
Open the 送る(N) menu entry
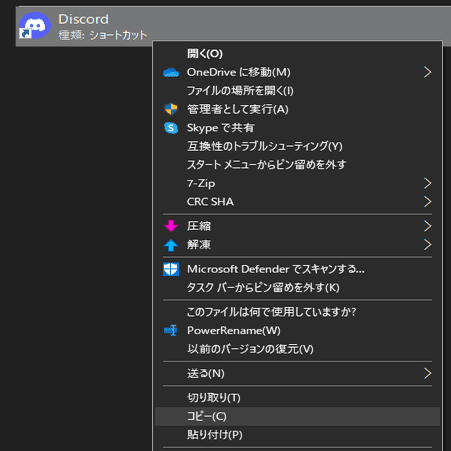[x=297, y=373]
